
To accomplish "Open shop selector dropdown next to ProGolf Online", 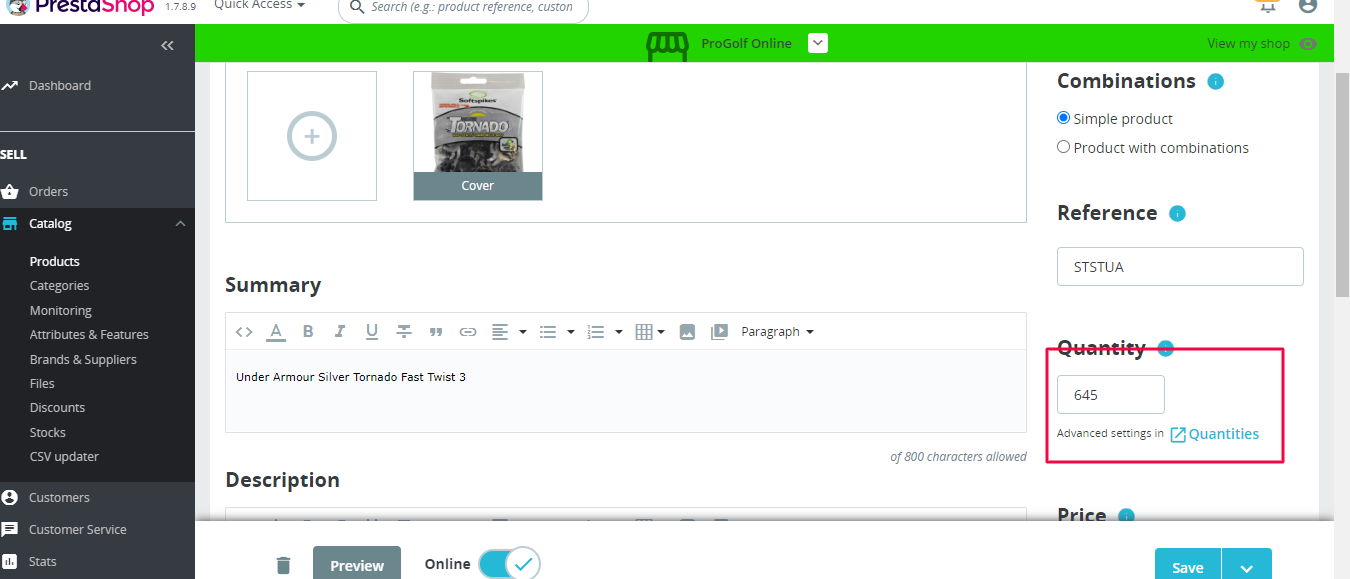I will (817, 43).
